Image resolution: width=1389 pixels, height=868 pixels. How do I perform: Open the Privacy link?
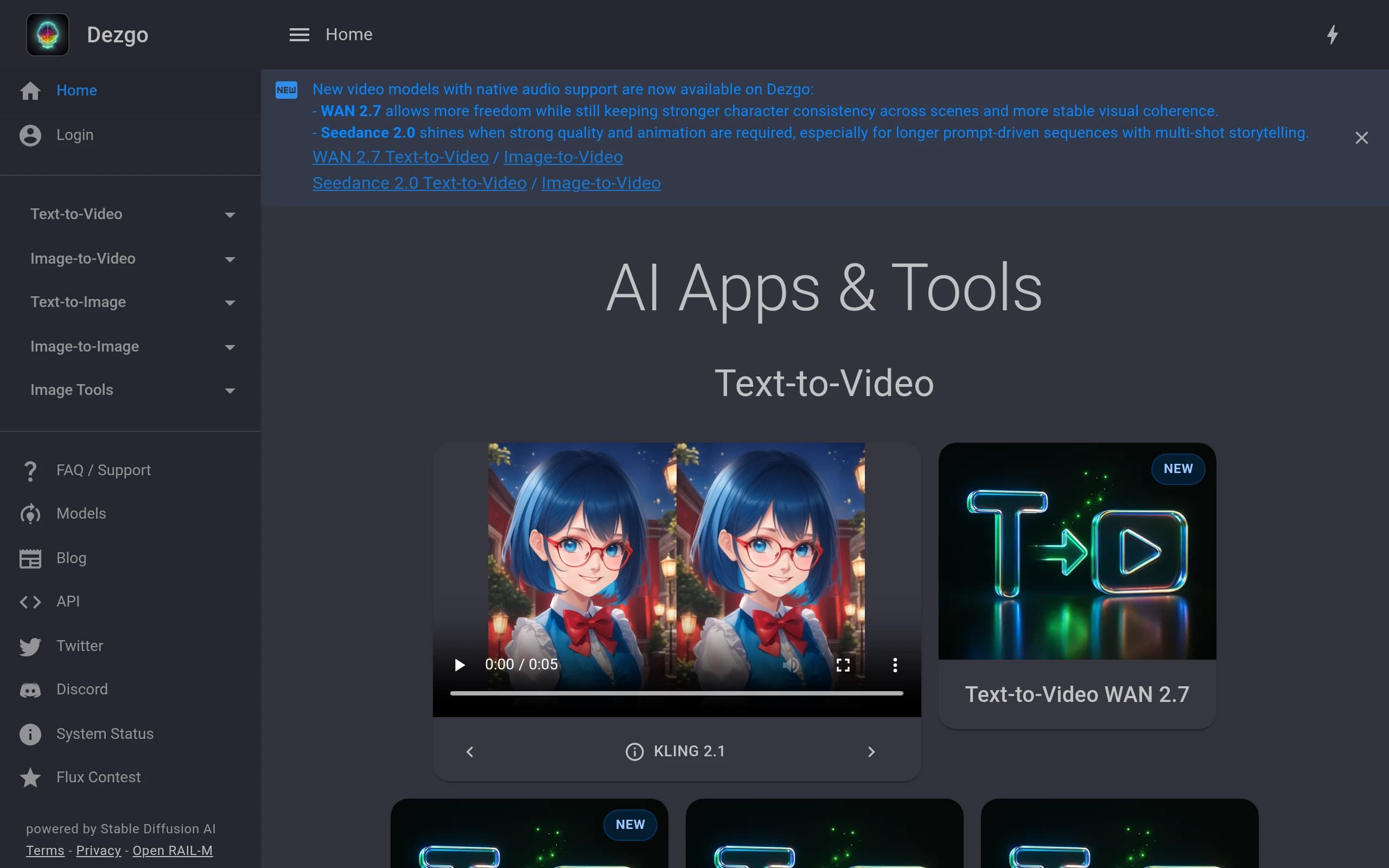click(x=99, y=851)
